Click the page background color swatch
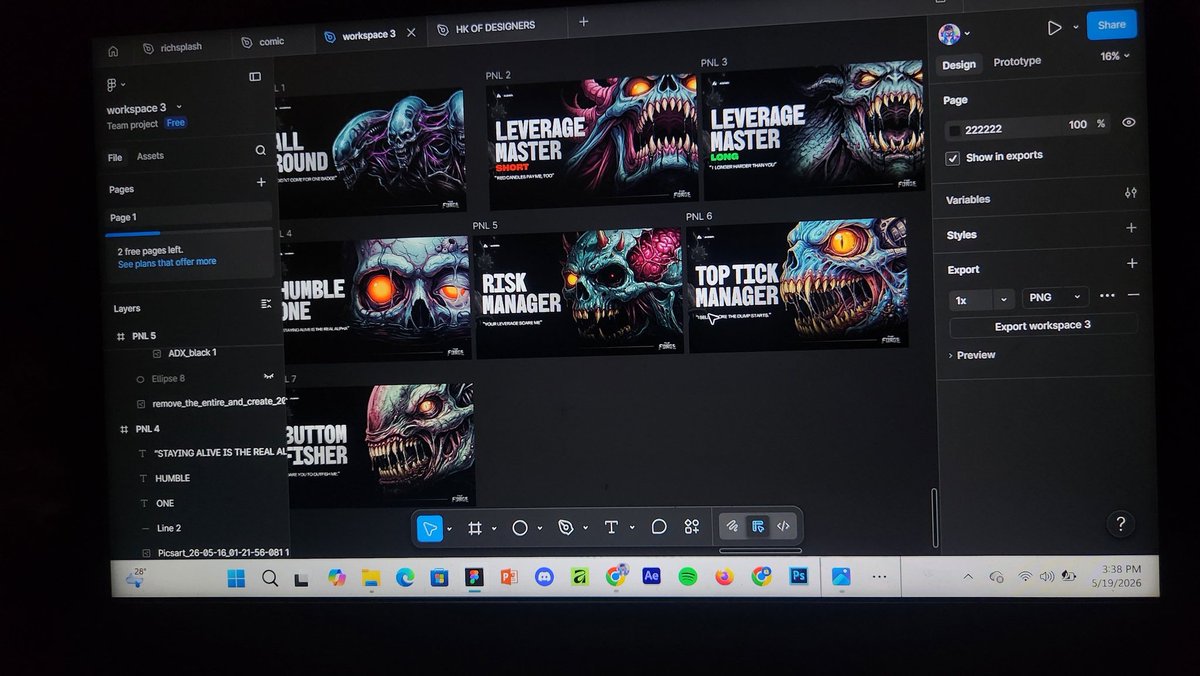Screen dimensions: 1200x676 [x=955, y=129]
